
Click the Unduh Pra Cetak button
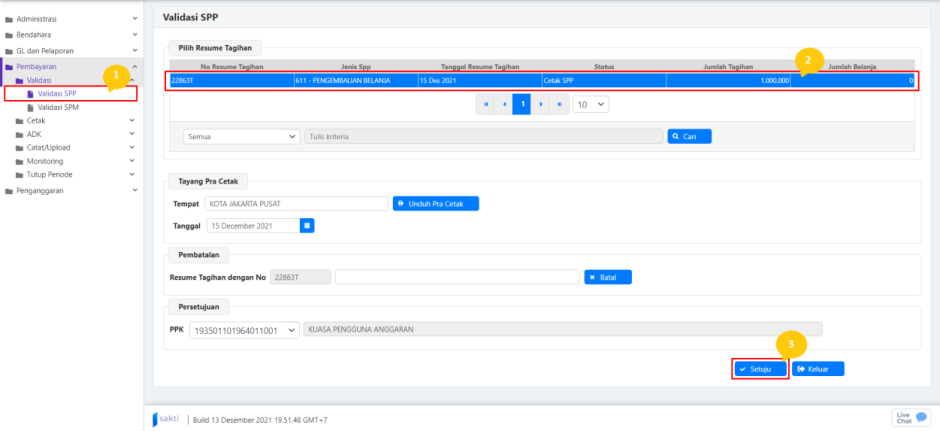point(436,203)
